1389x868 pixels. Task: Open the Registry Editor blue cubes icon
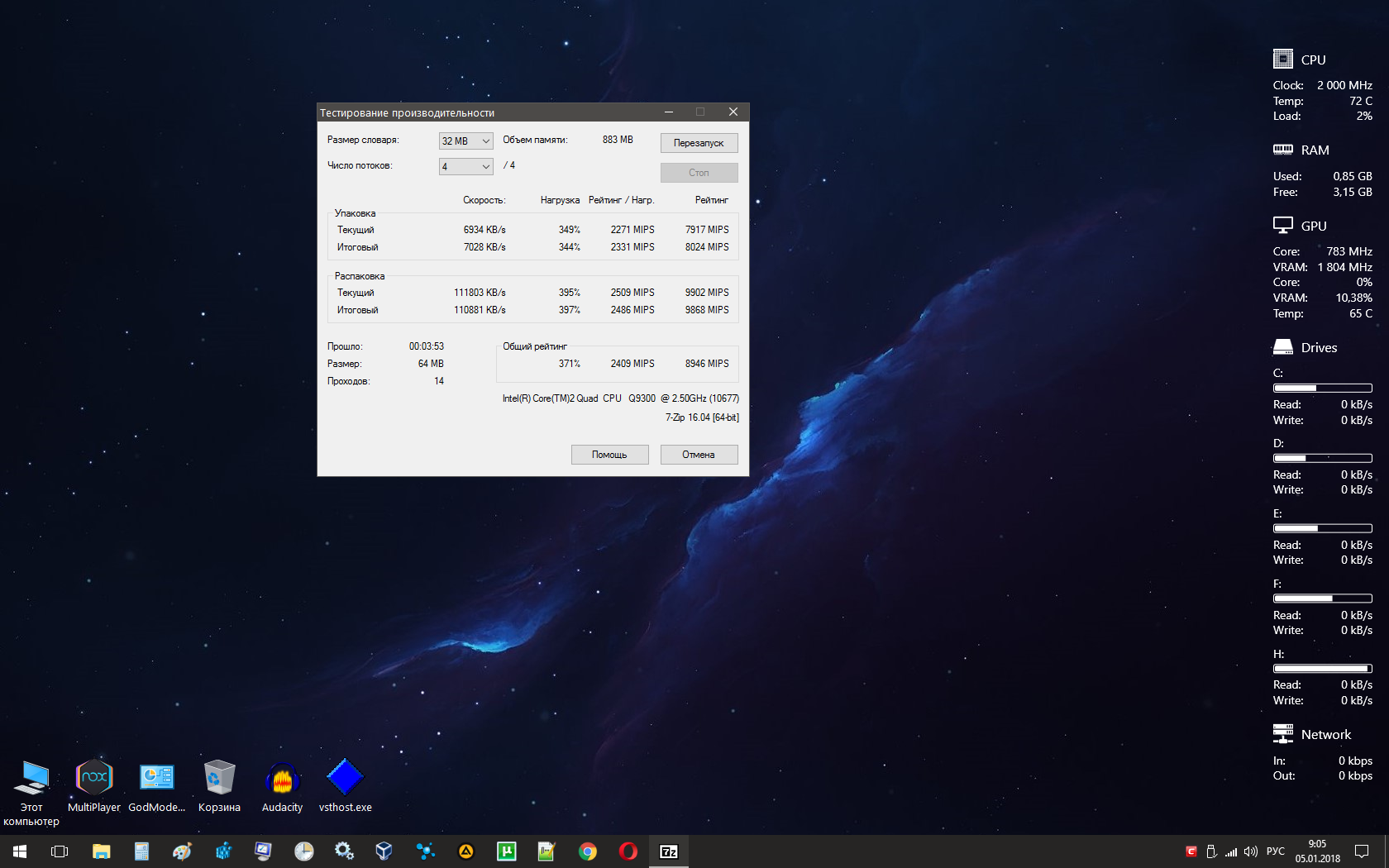point(222,851)
